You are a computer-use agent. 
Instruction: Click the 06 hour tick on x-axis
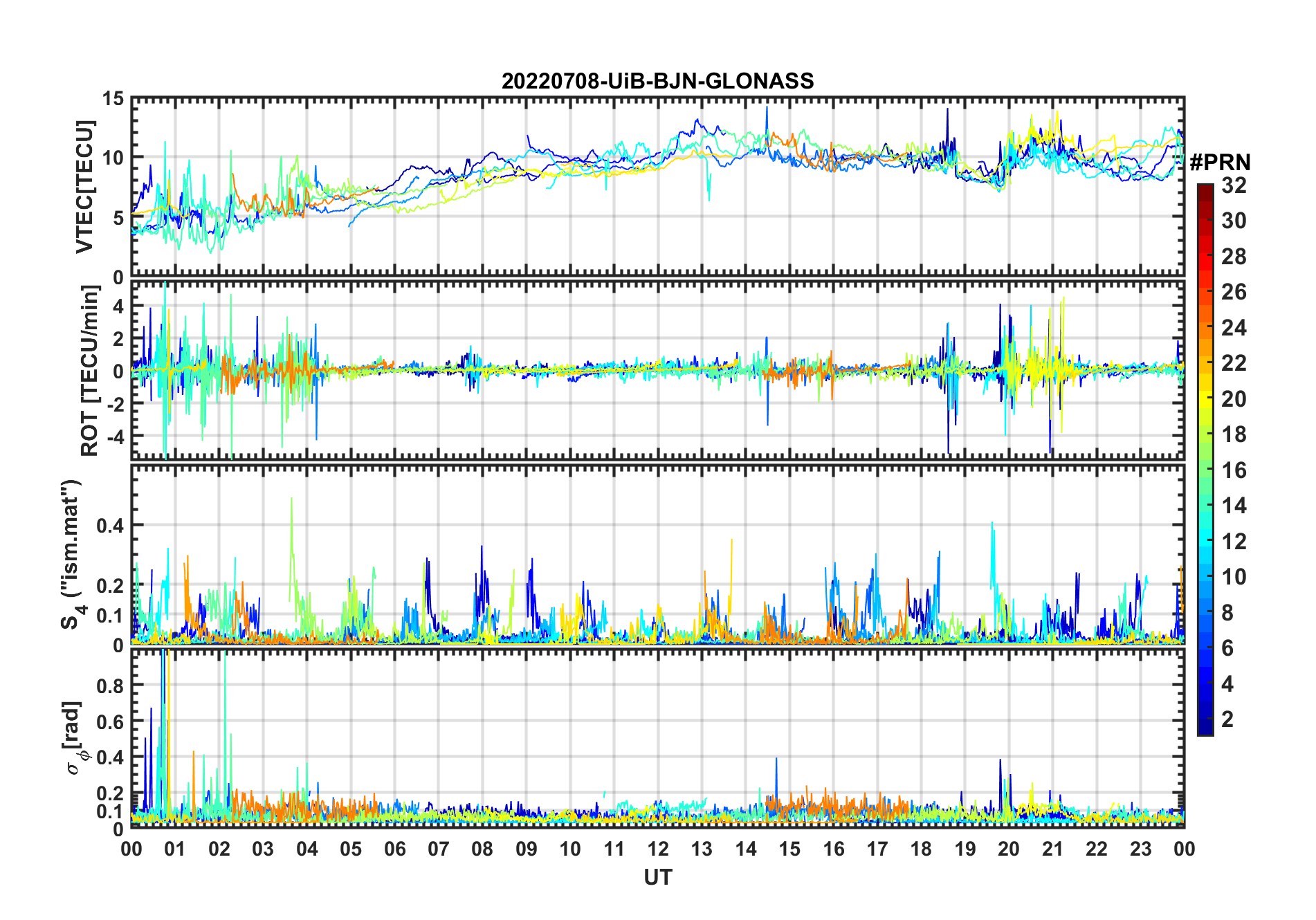point(395,849)
